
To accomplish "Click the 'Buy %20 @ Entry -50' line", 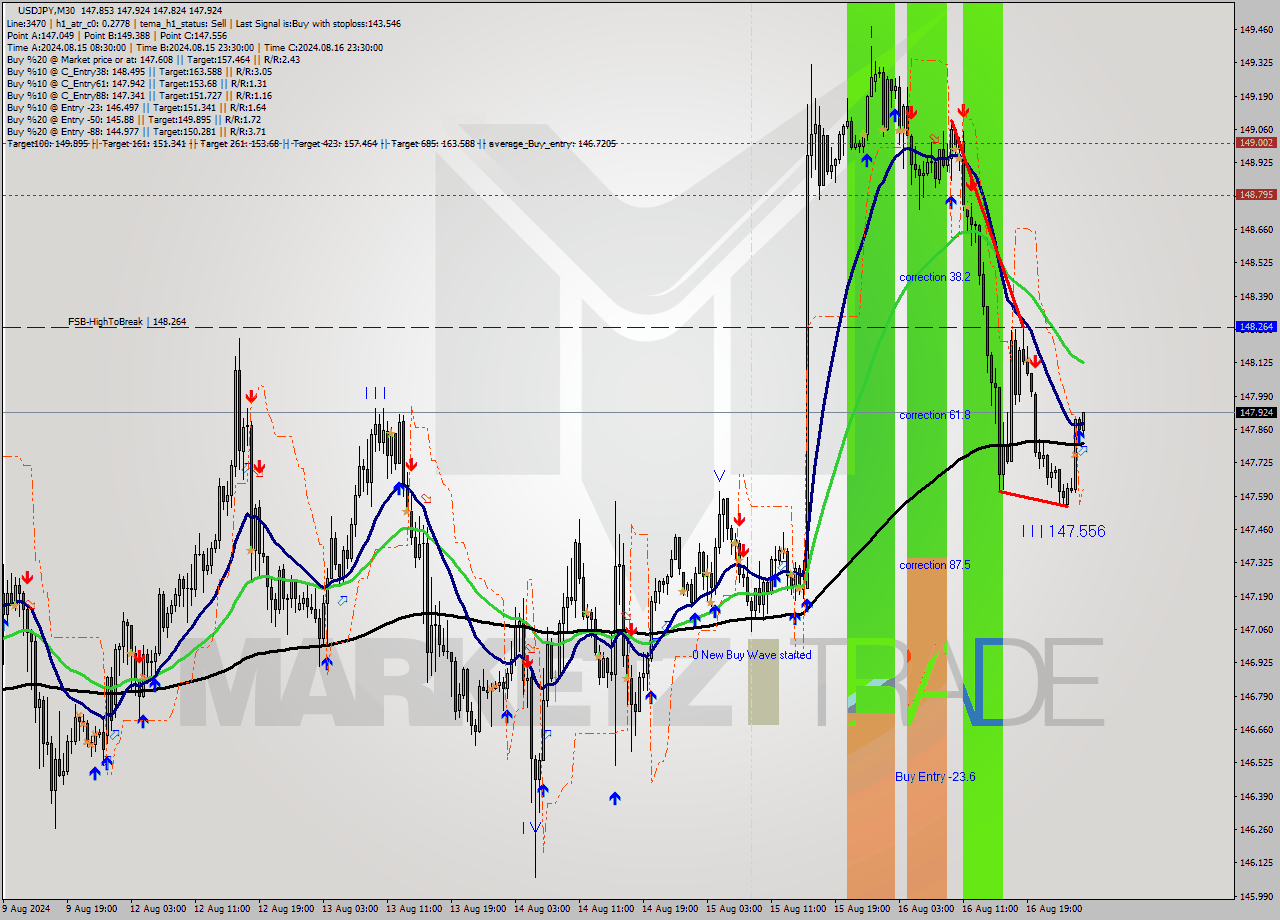I will tap(134, 119).
